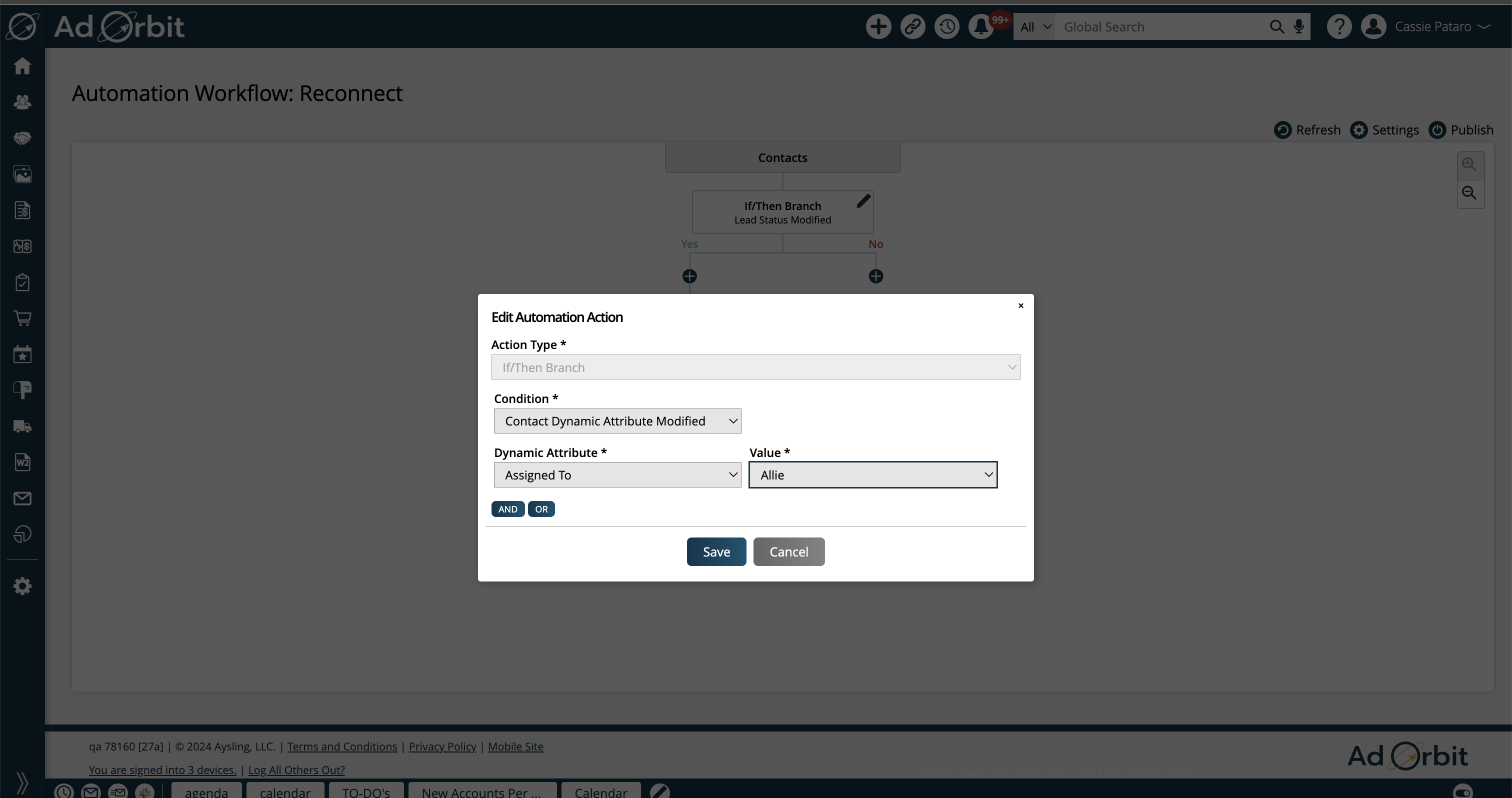Save the automation action
The image size is (1512, 798).
[715, 551]
